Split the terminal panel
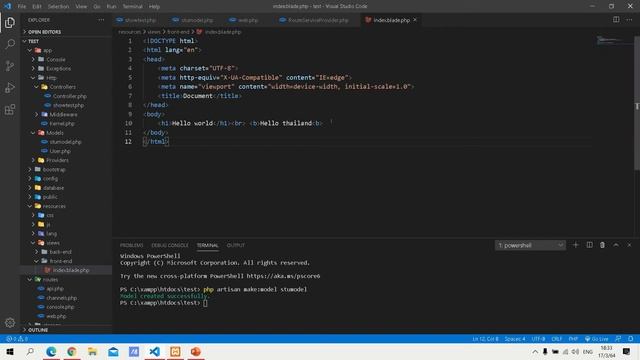 pos(589,245)
